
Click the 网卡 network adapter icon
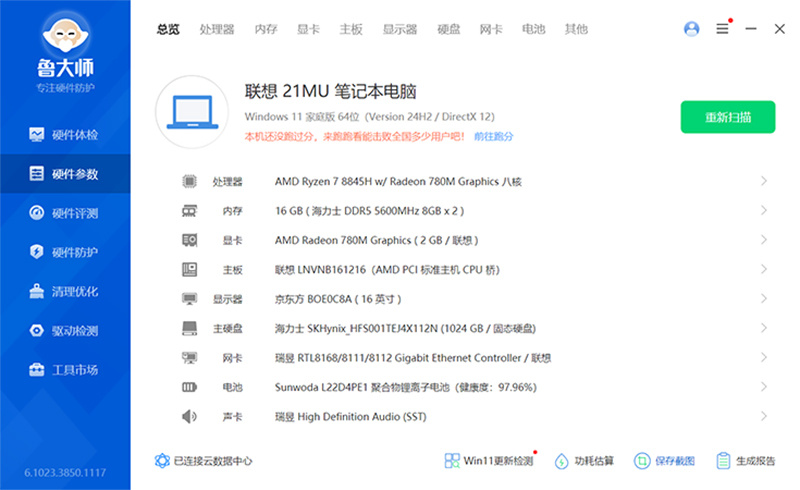(189, 358)
